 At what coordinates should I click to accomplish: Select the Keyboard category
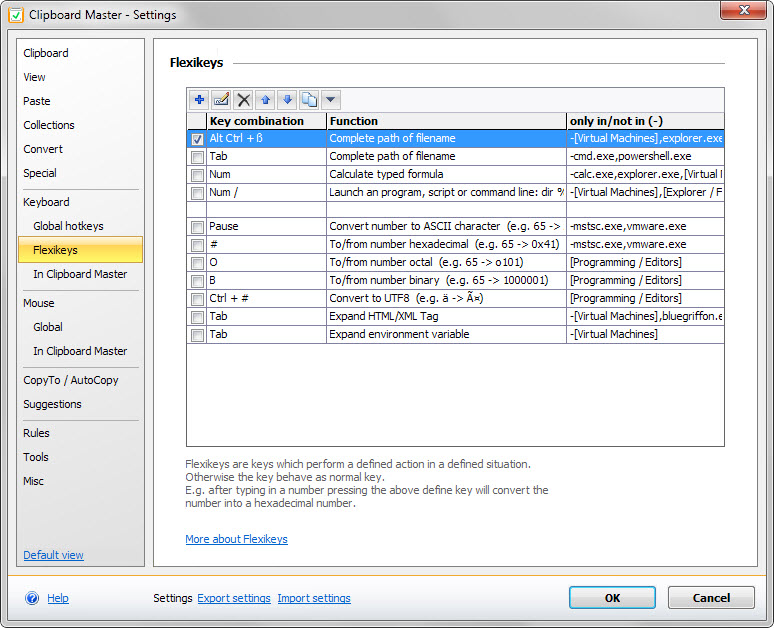(x=46, y=202)
